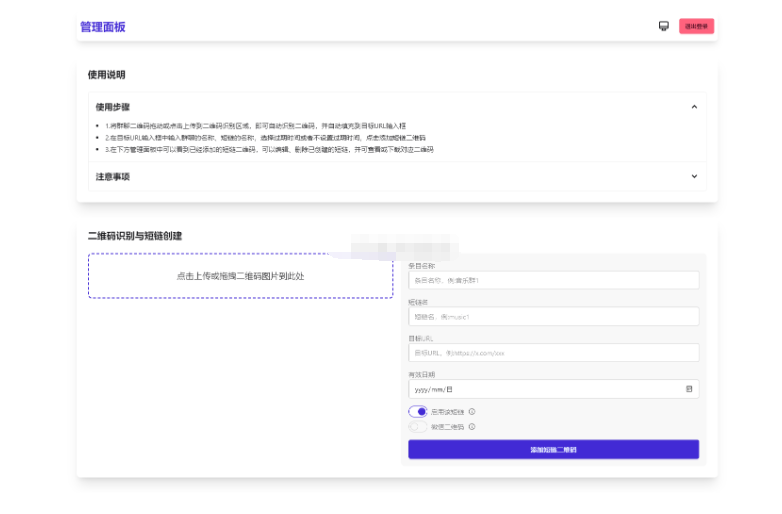Screen dimensions: 782x514
Task: Click the up chevron on the 使用步骤 row
Action: 694,106
